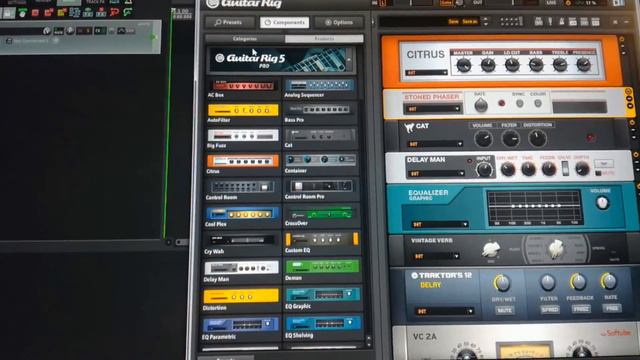The height and width of the screenshot is (360, 640).
Task: Open the Vintage Verb preset dropdown
Action: pyautogui.click(x=436, y=256)
